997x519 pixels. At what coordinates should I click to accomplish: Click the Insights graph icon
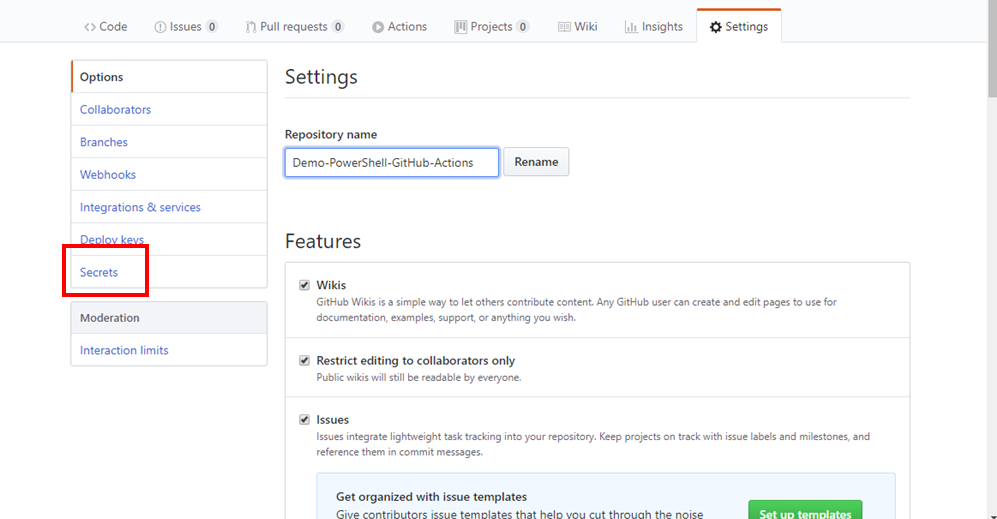tap(631, 27)
